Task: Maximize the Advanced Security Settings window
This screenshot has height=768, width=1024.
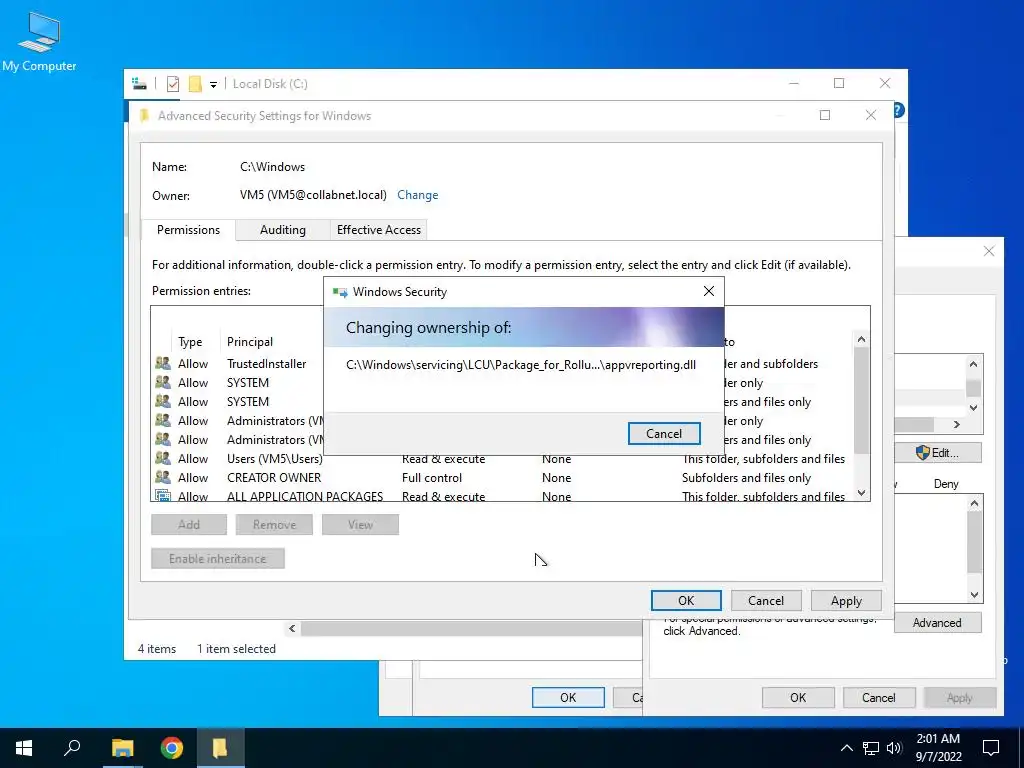Action: 825,115
